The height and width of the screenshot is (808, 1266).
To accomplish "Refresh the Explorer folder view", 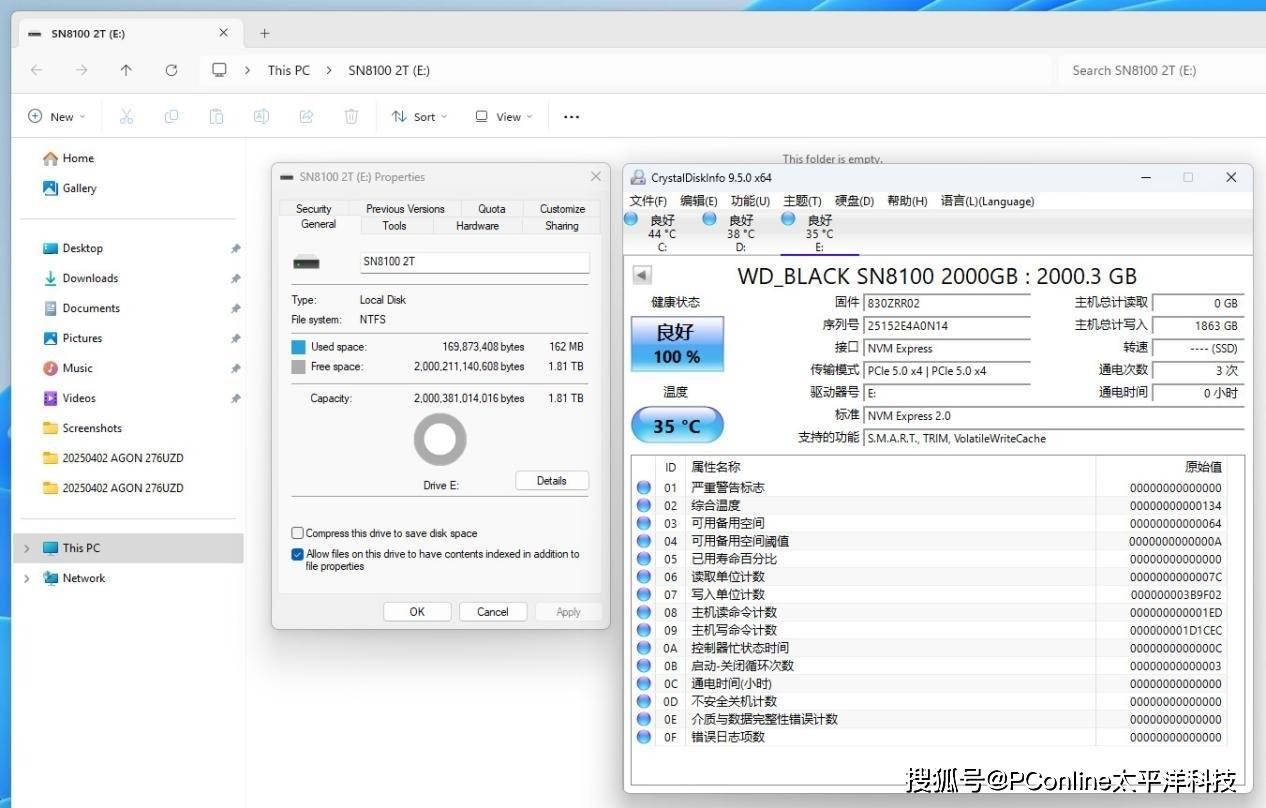I will coord(171,70).
